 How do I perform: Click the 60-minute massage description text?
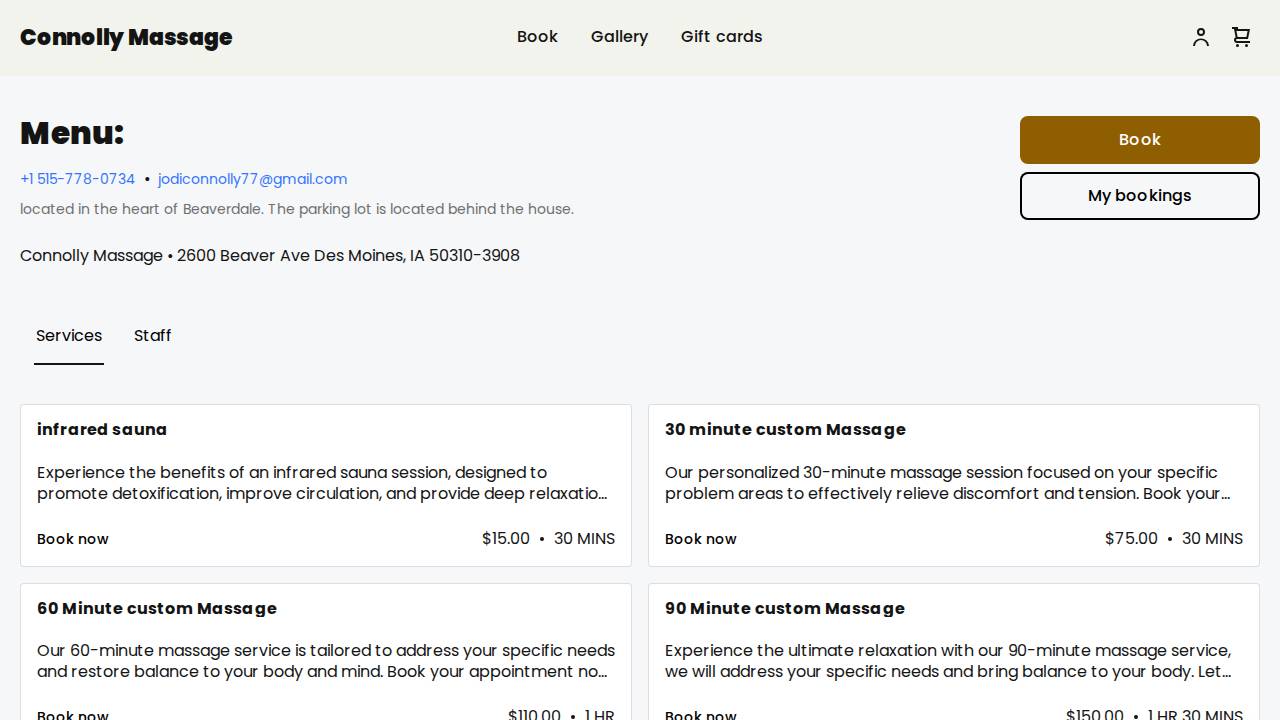click(x=326, y=661)
